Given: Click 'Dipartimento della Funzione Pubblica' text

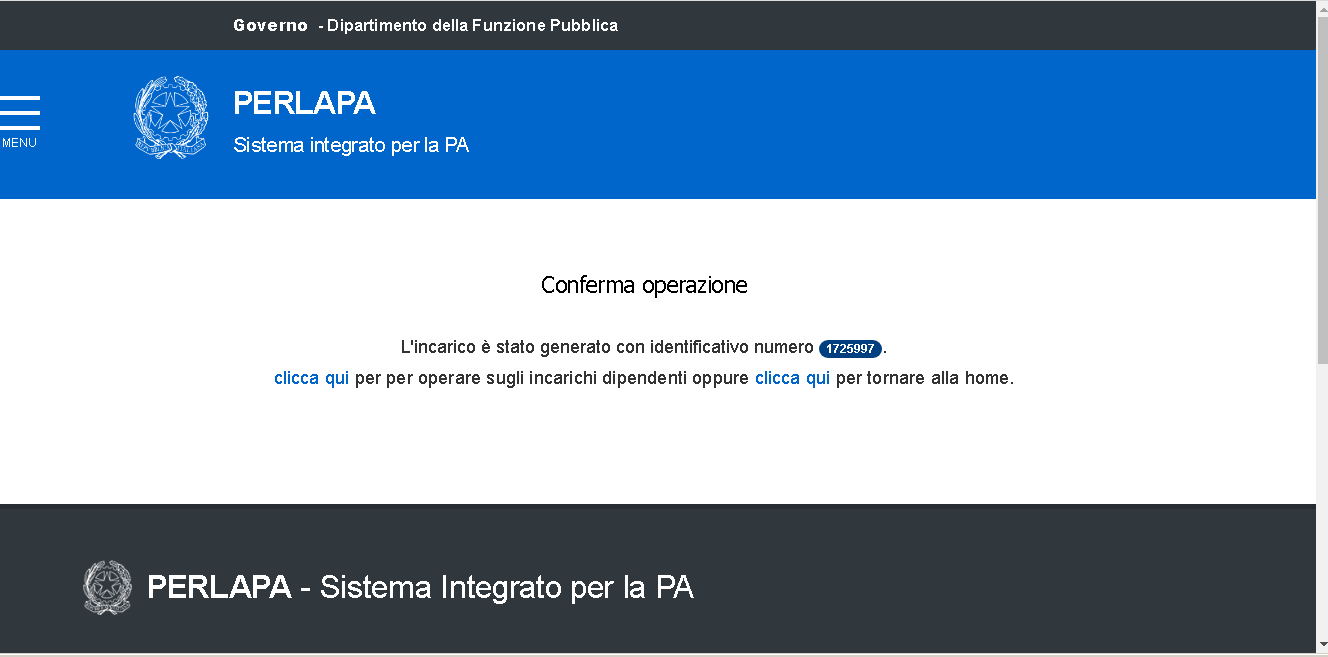Looking at the screenshot, I should tap(472, 25).
